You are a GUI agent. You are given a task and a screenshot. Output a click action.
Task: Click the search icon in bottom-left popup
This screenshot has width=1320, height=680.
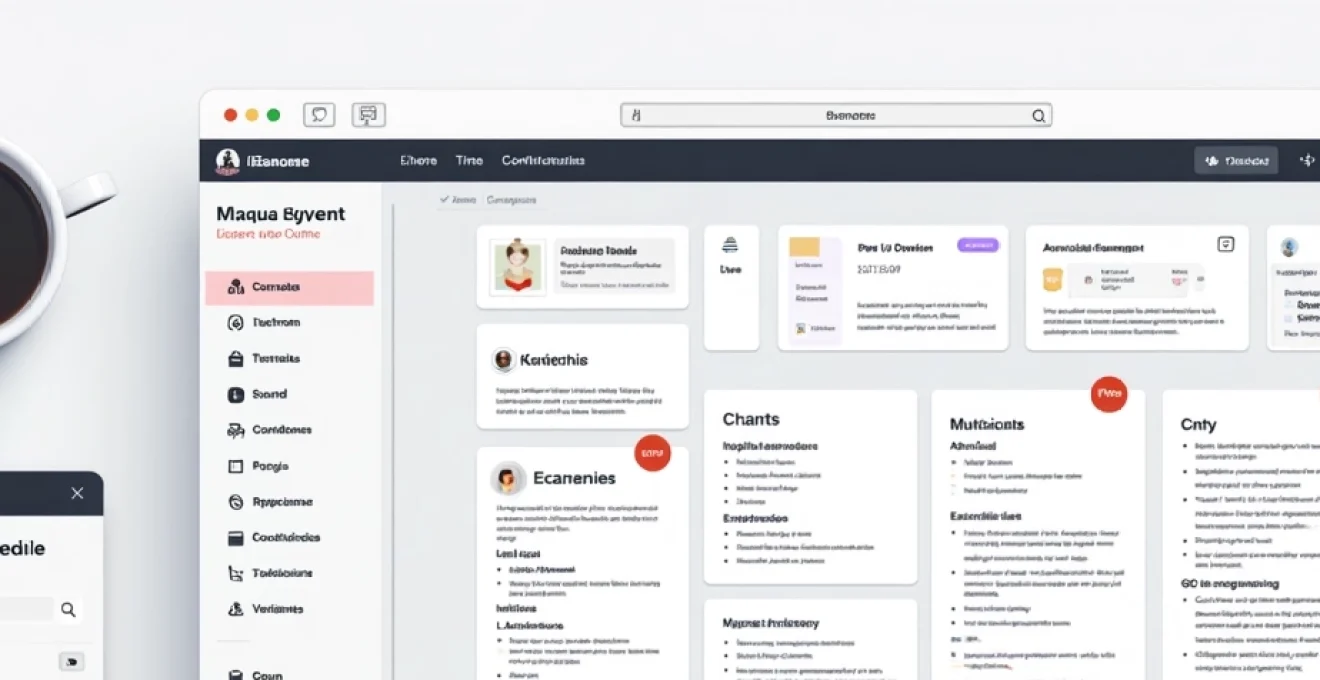[68, 609]
